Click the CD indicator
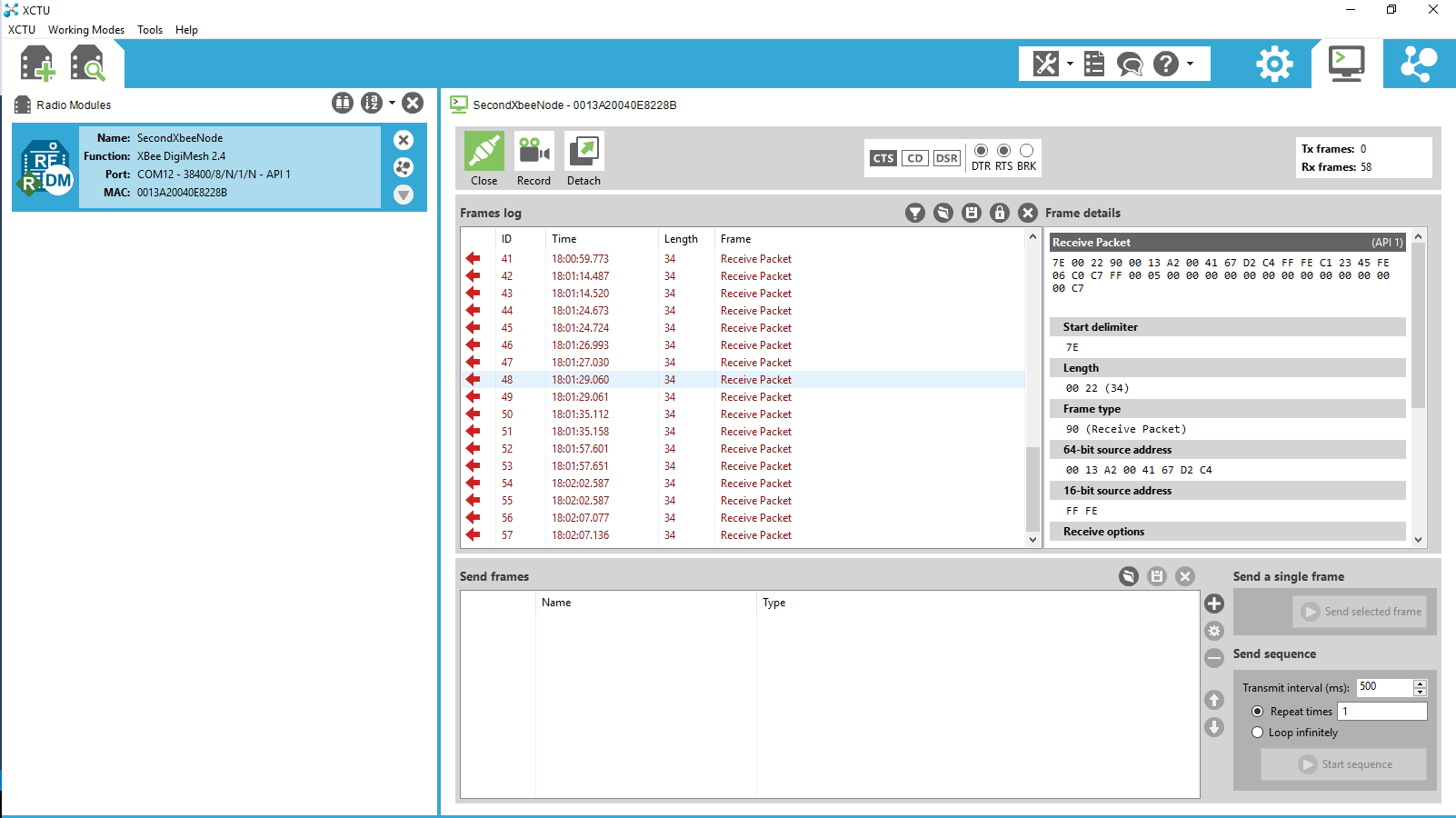The image size is (1456, 818). (x=915, y=158)
